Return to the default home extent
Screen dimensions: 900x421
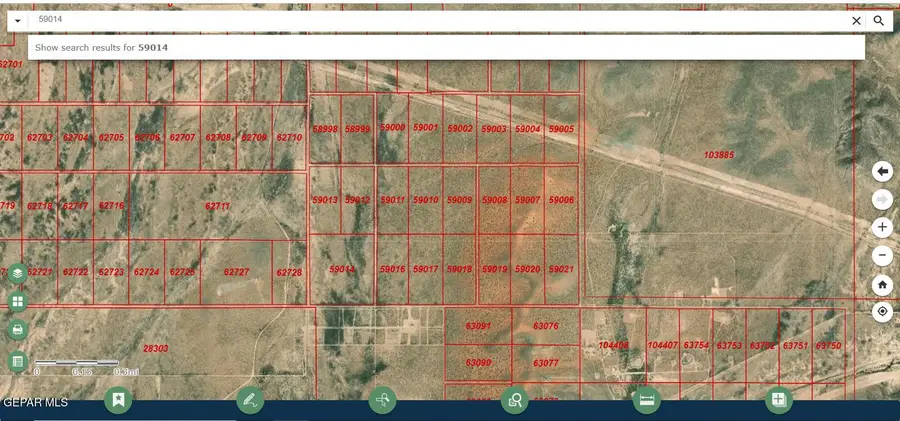[882, 284]
